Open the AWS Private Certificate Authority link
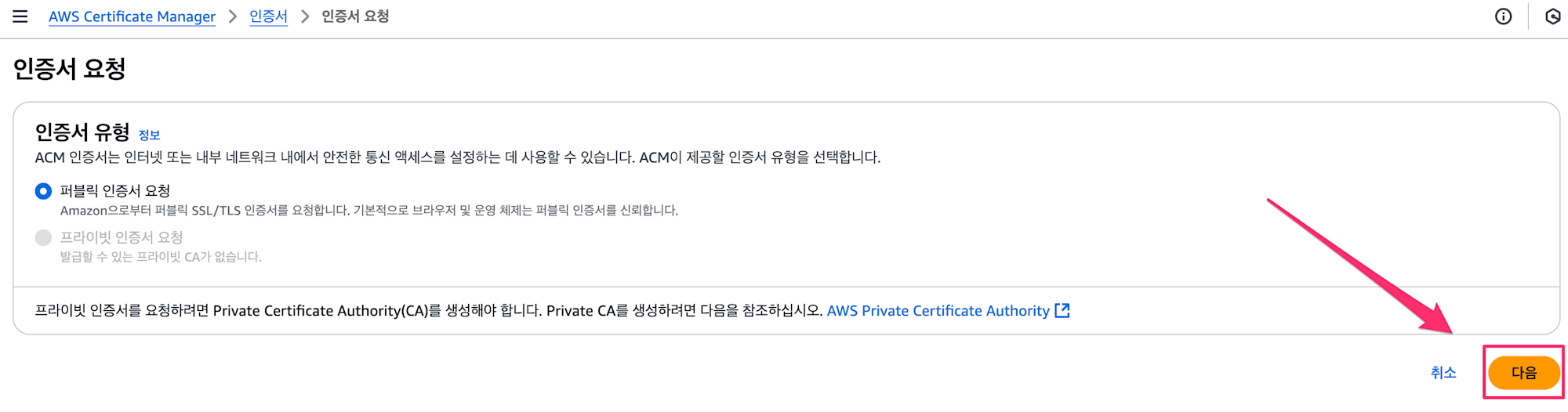Image resolution: width=1568 pixels, height=412 pixels. 938,311
